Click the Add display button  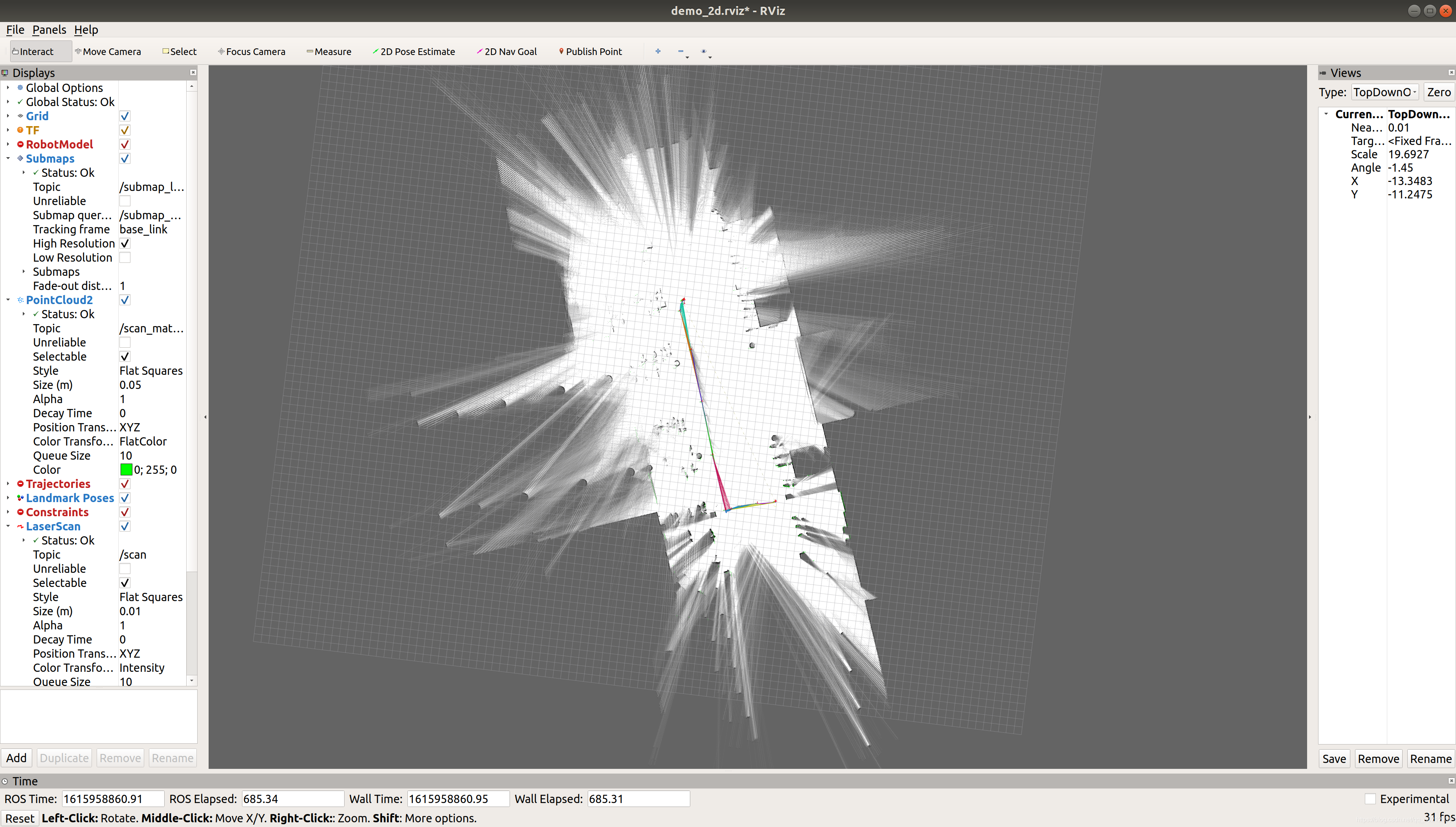coord(17,758)
